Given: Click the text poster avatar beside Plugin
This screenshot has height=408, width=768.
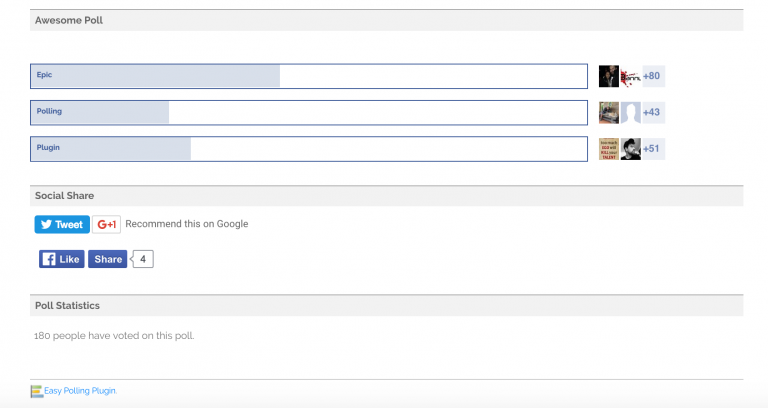Looking at the screenshot, I should (608, 149).
